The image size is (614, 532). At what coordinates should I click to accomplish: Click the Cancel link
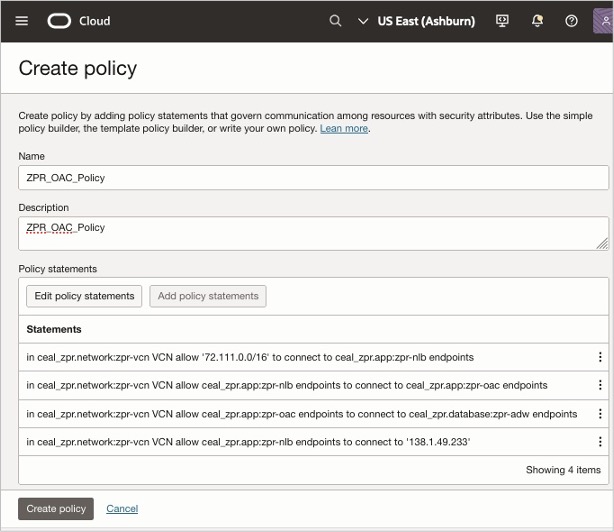coord(122,509)
